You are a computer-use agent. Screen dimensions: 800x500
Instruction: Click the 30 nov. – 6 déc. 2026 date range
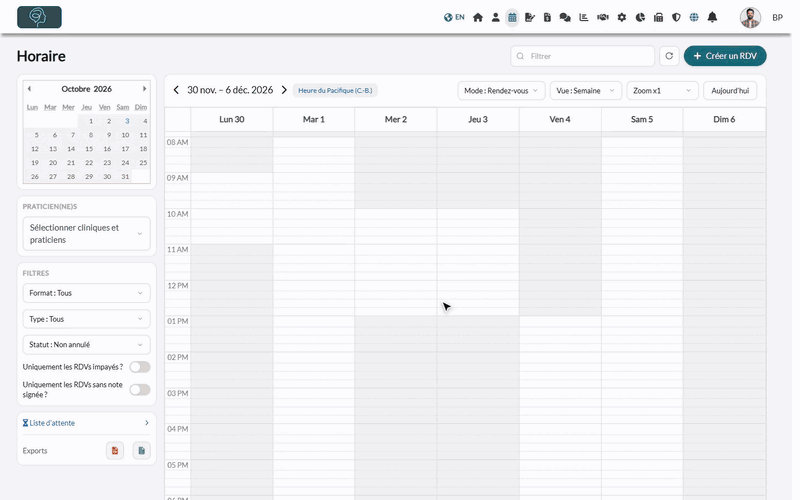(x=230, y=90)
